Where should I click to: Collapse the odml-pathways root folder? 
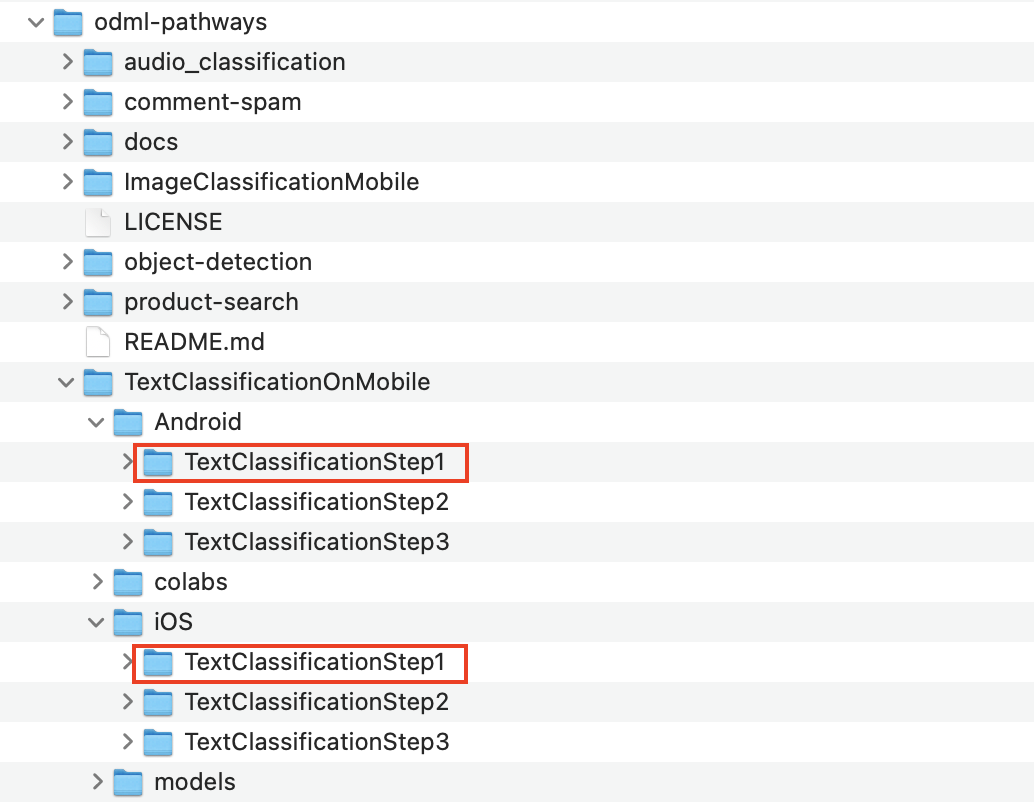pyautogui.click(x=37, y=22)
